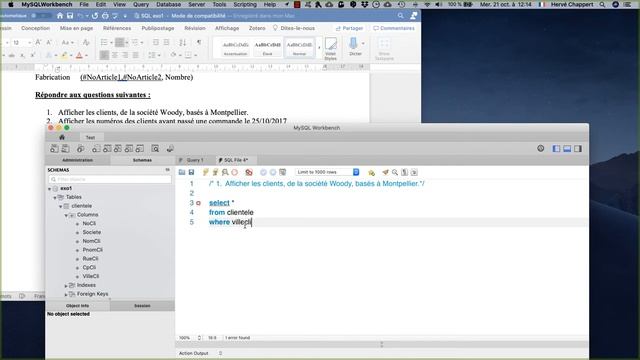
Task: Open zoom level stepper showing 100%
Action: 199,338
